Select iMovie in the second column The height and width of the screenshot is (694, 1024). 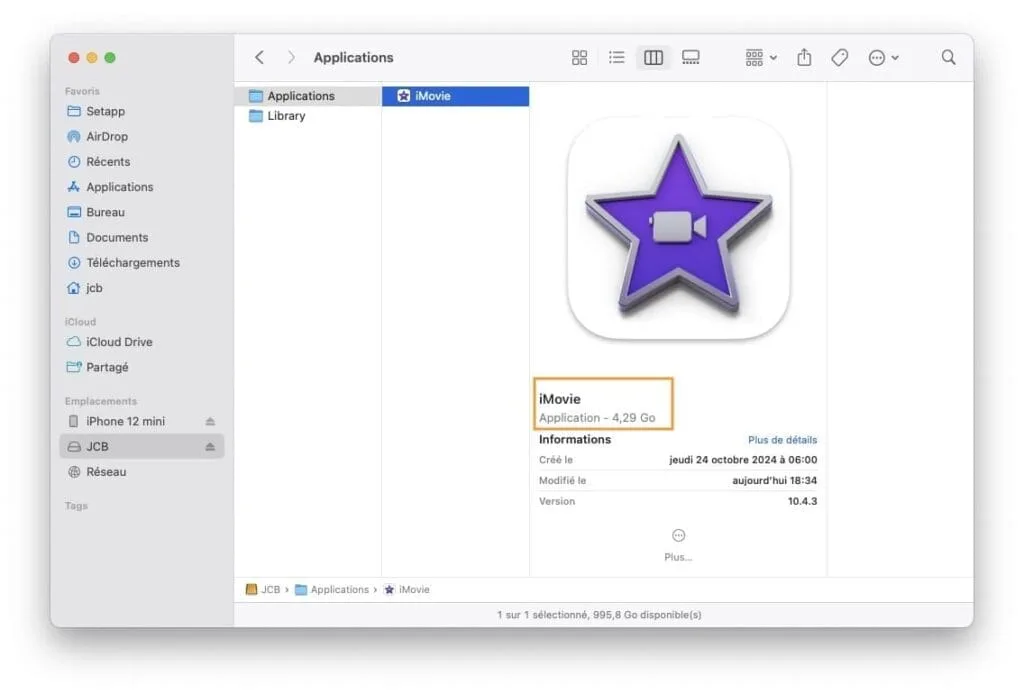(x=456, y=96)
